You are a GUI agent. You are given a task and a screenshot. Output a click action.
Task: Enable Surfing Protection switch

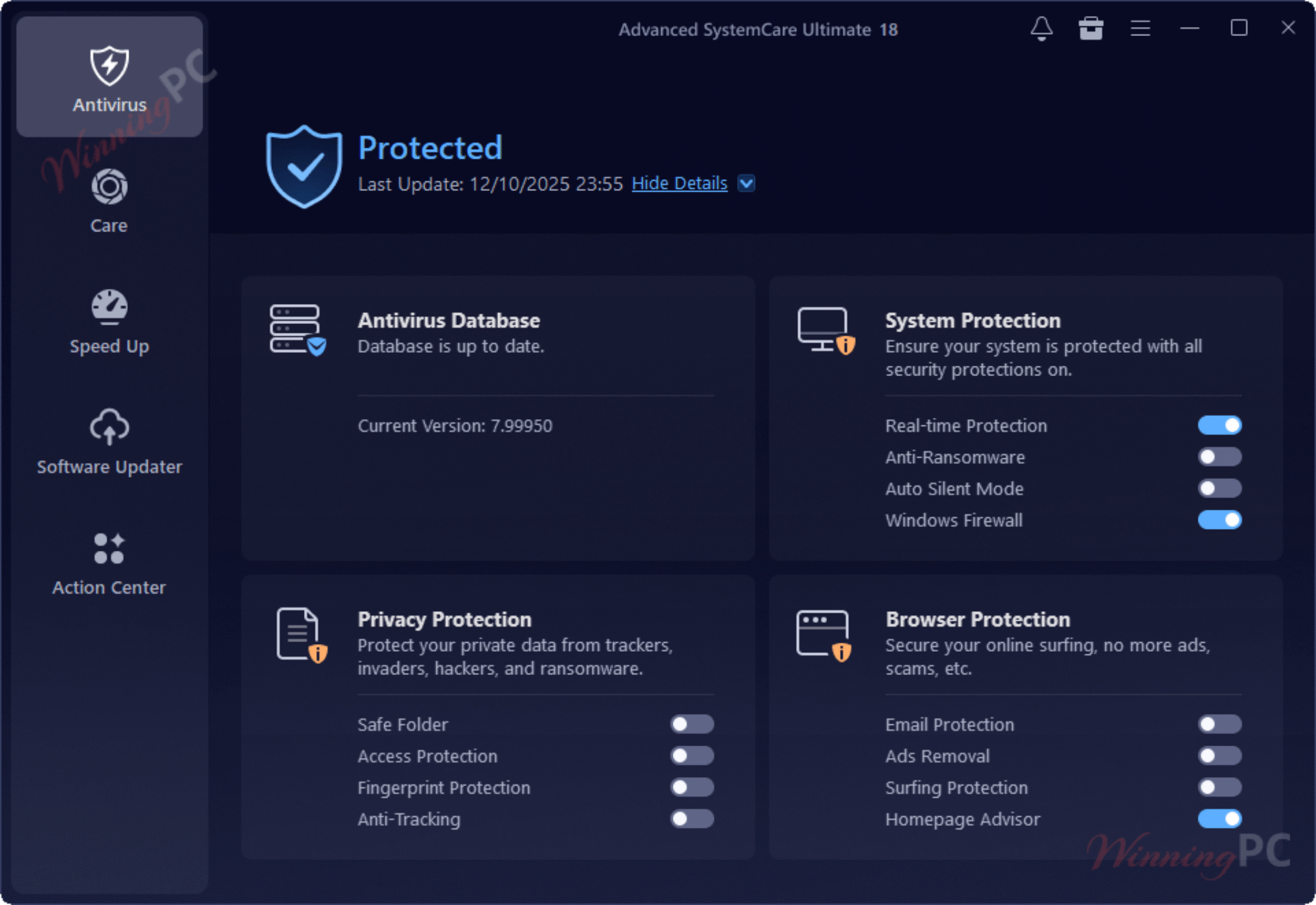1220,787
